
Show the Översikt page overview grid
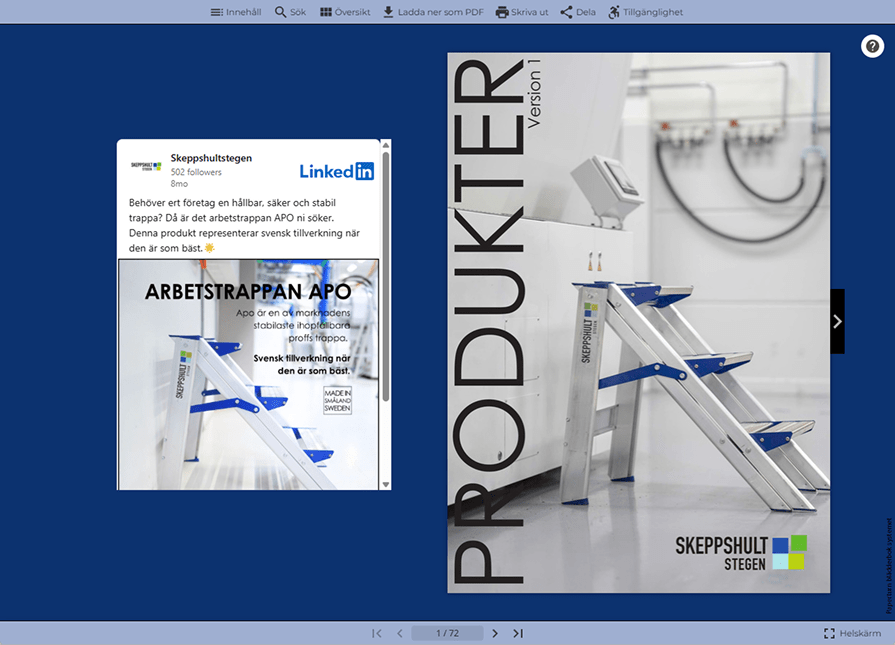click(x=345, y=12)
